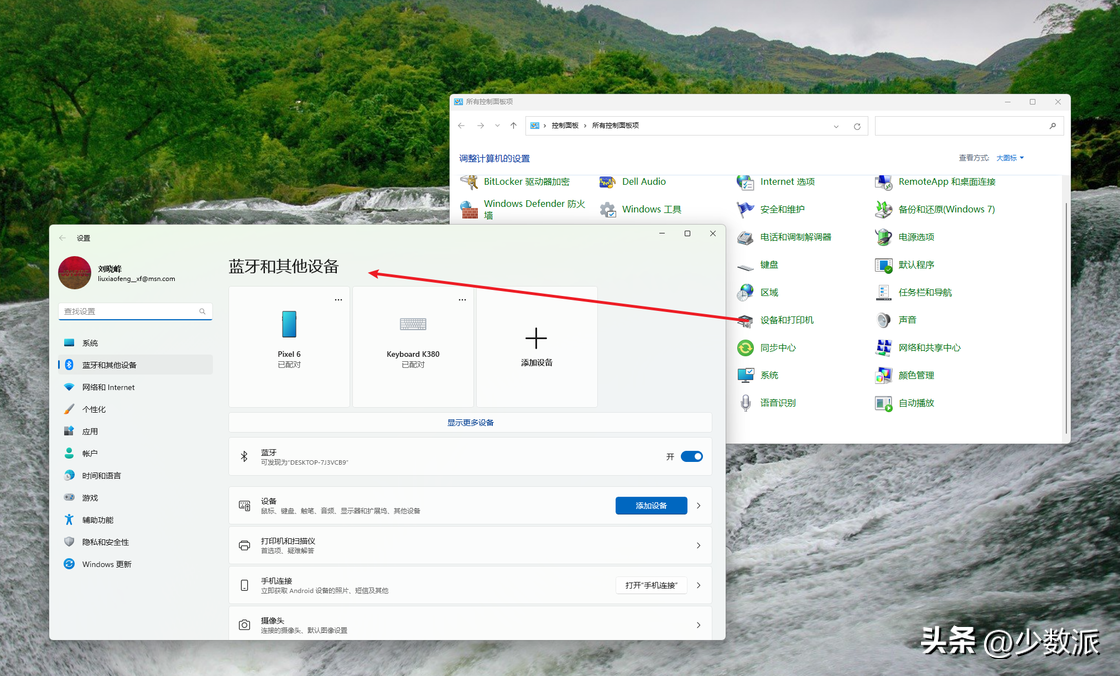Screen dimensions: 1120x676
Task: Click 显示更多设备 button
Action: 470,423
